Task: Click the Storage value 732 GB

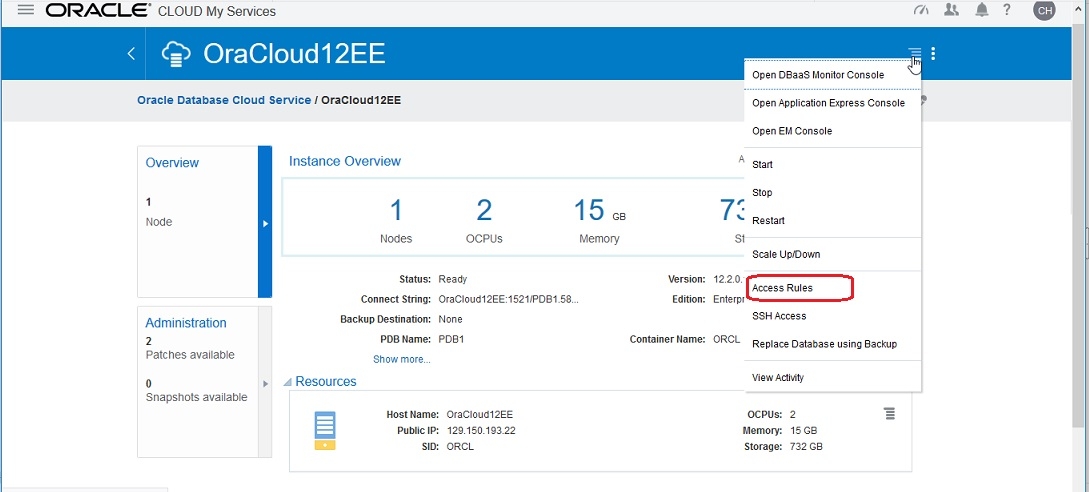Action: [806, 446]
